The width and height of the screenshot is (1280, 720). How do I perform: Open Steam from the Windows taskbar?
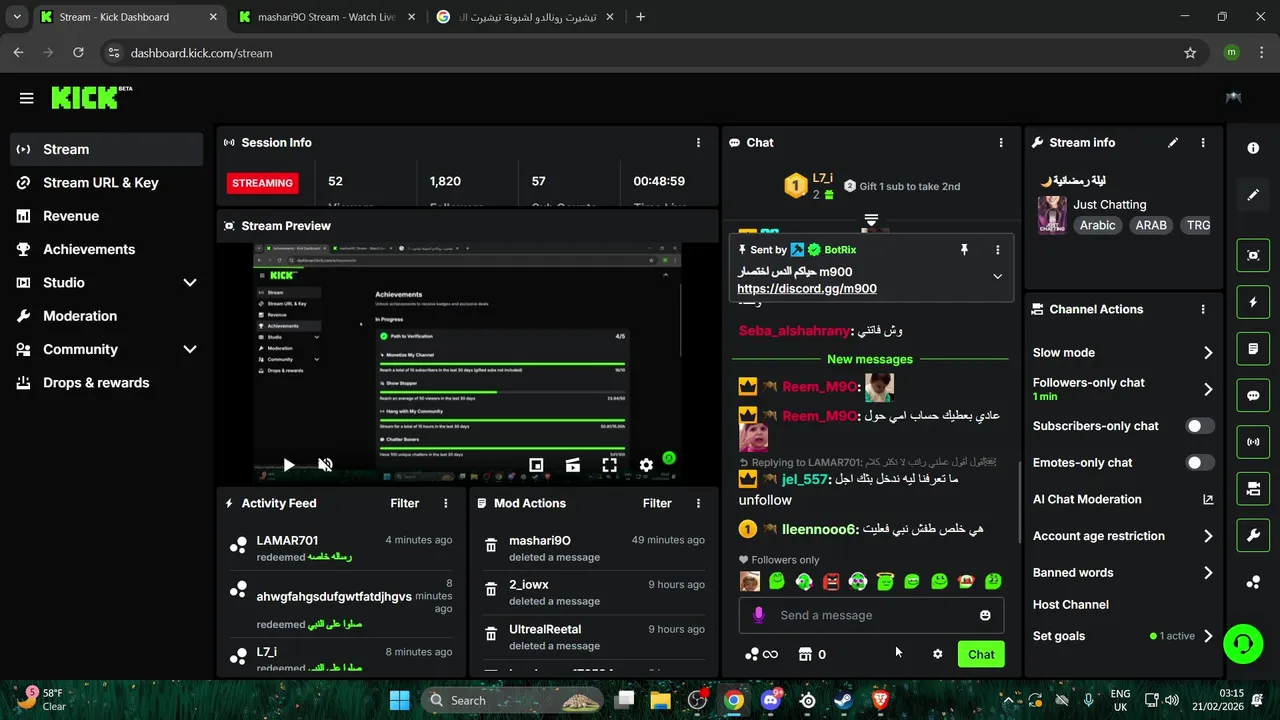(x=843, y=700)
